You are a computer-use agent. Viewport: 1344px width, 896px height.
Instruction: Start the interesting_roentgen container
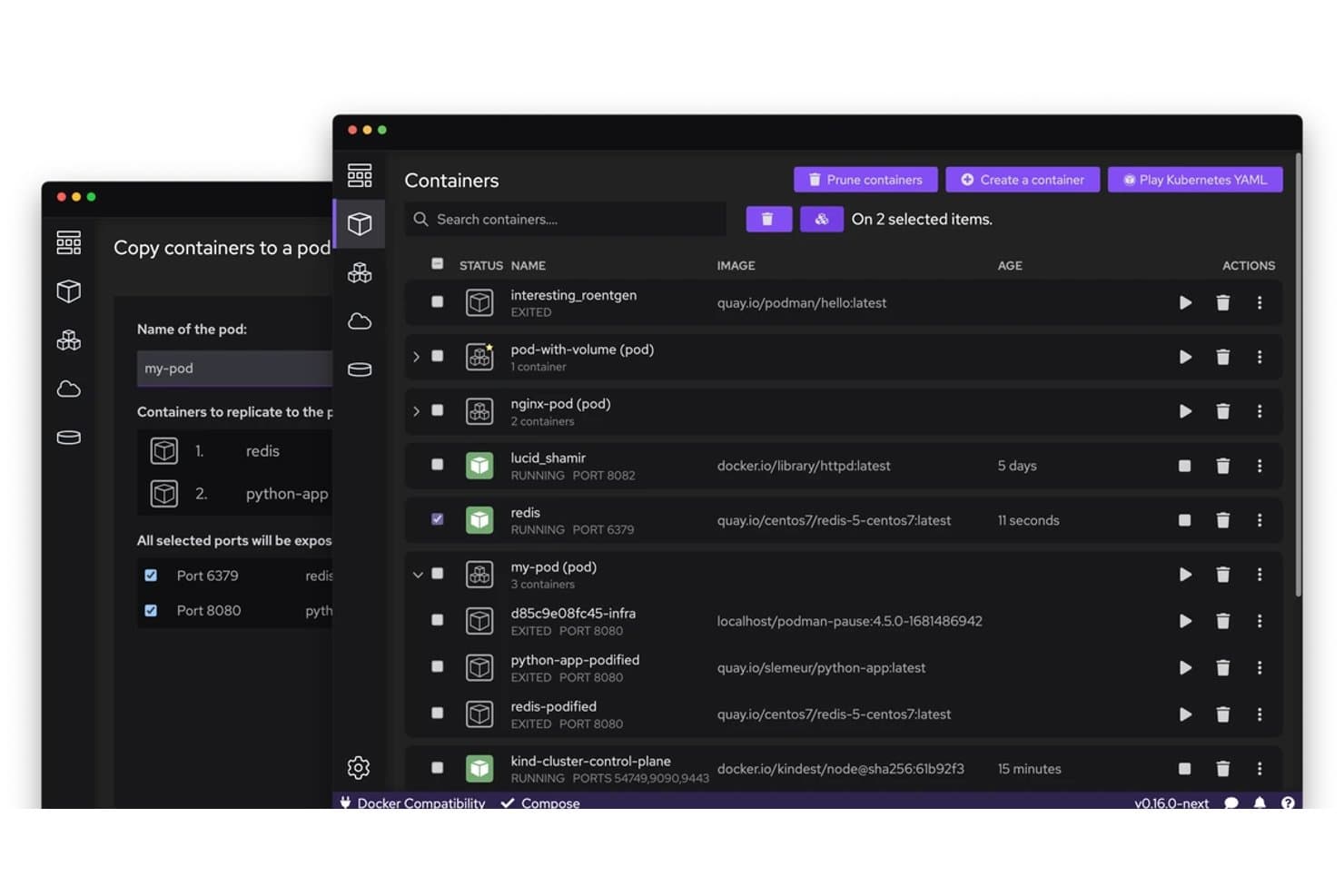(x=1185, y=302)
